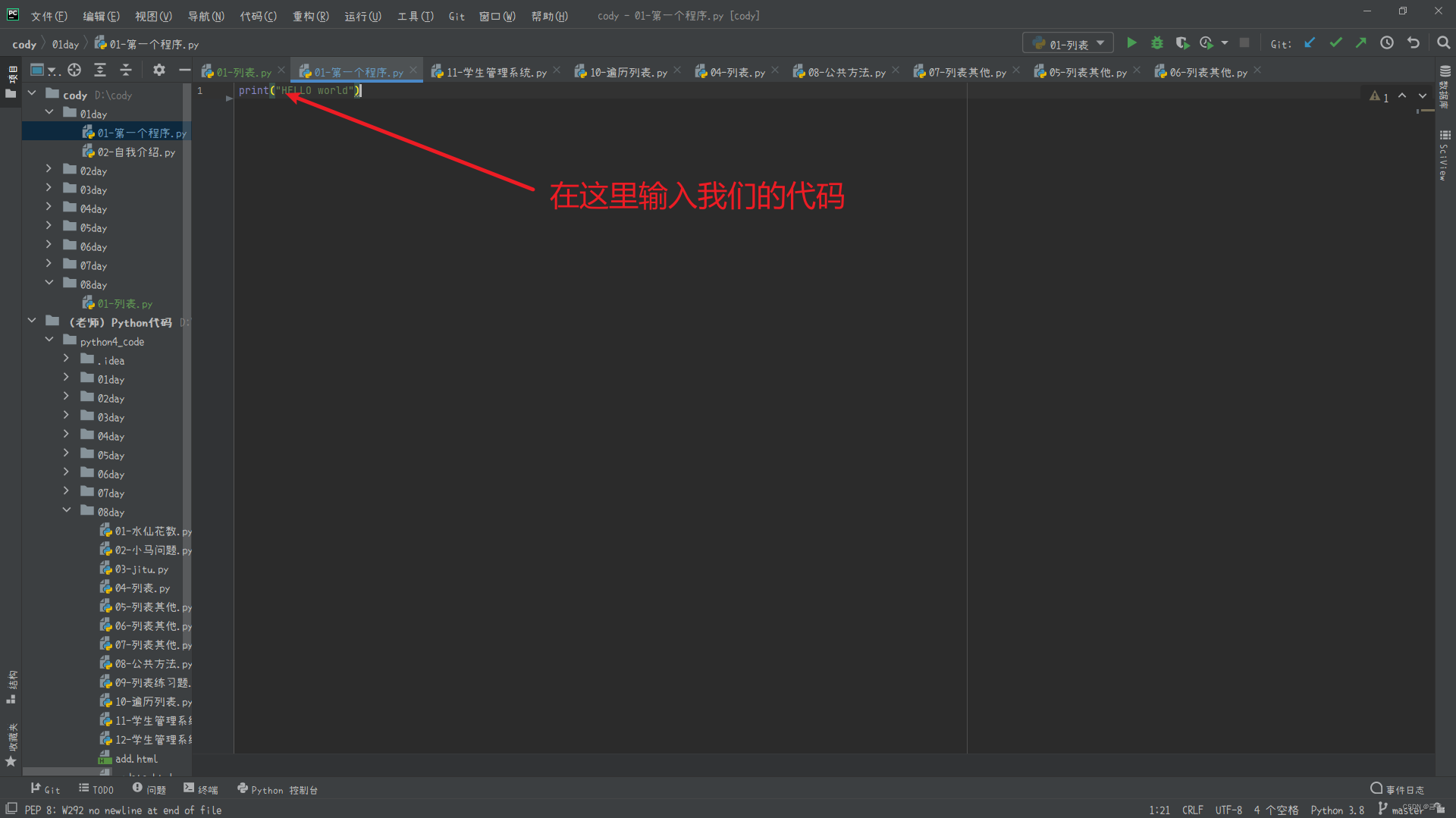Open the 终端 terminal panel
Viewport: 1456px width, 818px height.
point(201,789)
